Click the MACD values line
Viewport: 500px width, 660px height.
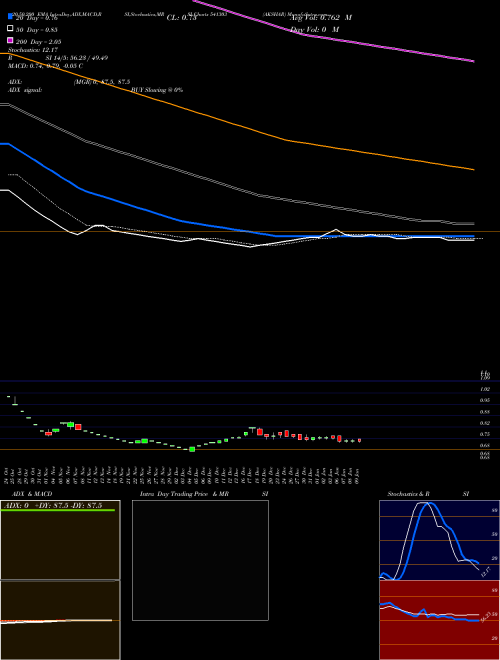(45, 66)
